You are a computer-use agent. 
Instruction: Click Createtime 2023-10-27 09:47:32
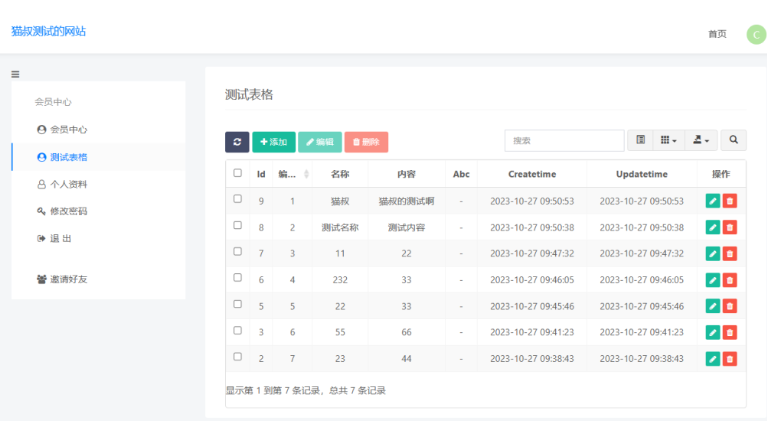coord(532,254)
